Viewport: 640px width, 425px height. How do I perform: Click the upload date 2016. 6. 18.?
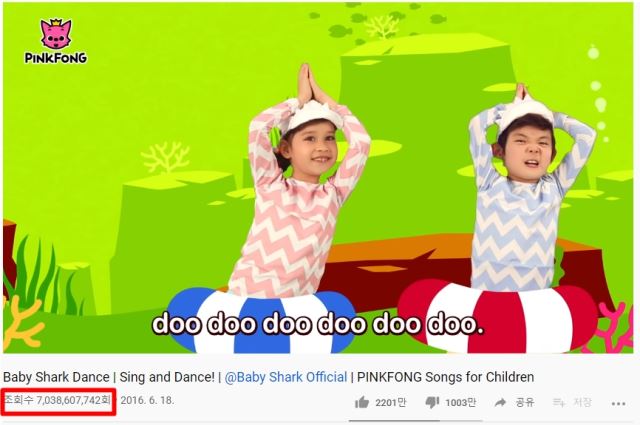click(x=147, y=400)
